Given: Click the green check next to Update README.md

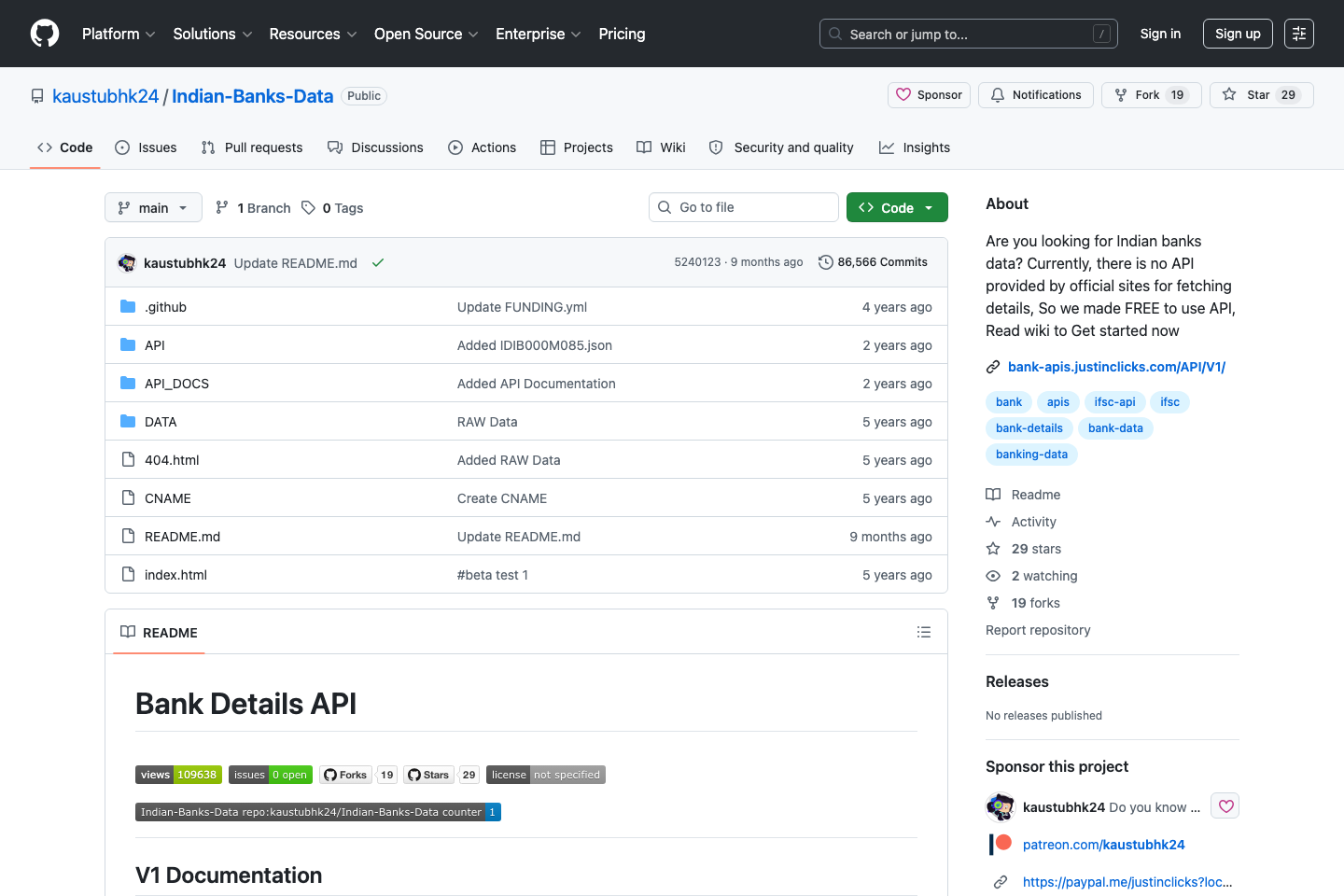Looking at the screenshot, I should click(x=378, y=262).
